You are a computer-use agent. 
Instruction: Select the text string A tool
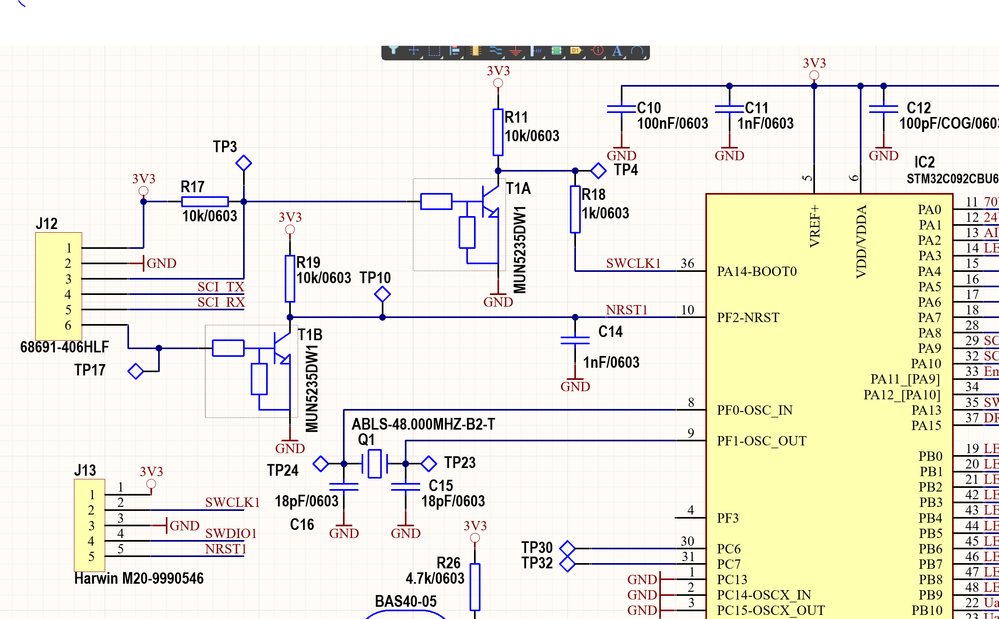pyautogui.click(x=617, y=50)
